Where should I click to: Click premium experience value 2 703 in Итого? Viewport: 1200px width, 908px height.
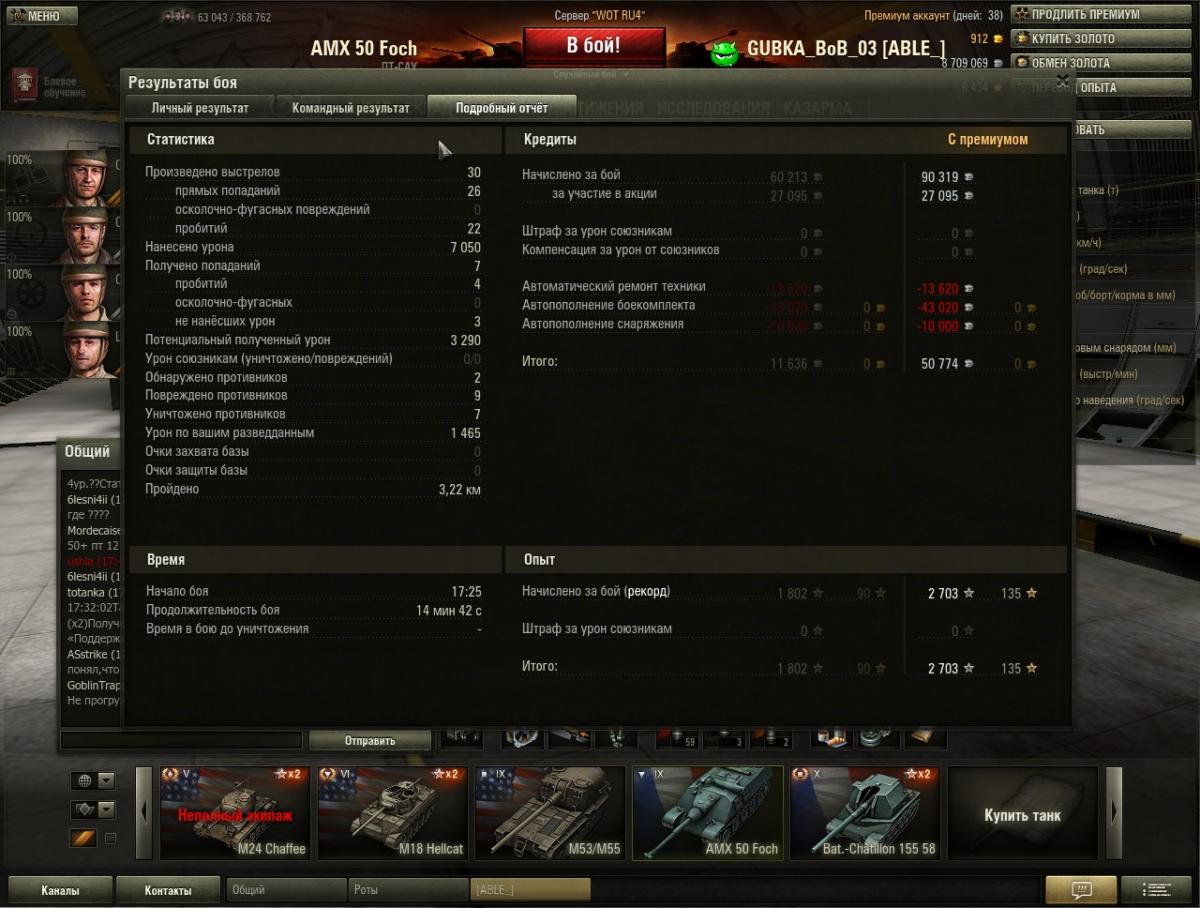943,668
